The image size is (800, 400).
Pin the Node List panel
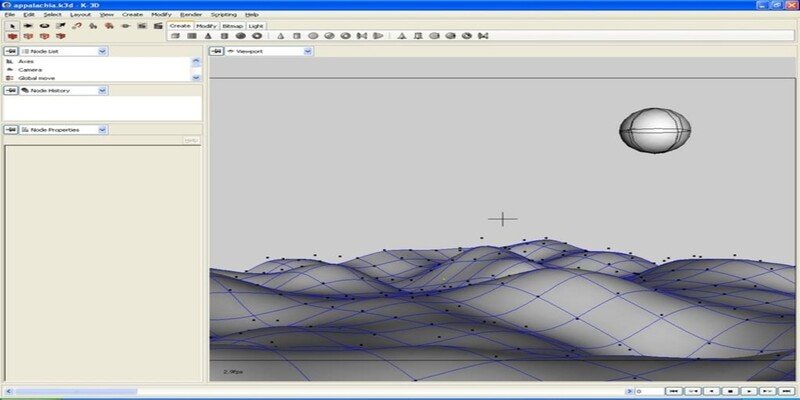(x=11, y=52)
